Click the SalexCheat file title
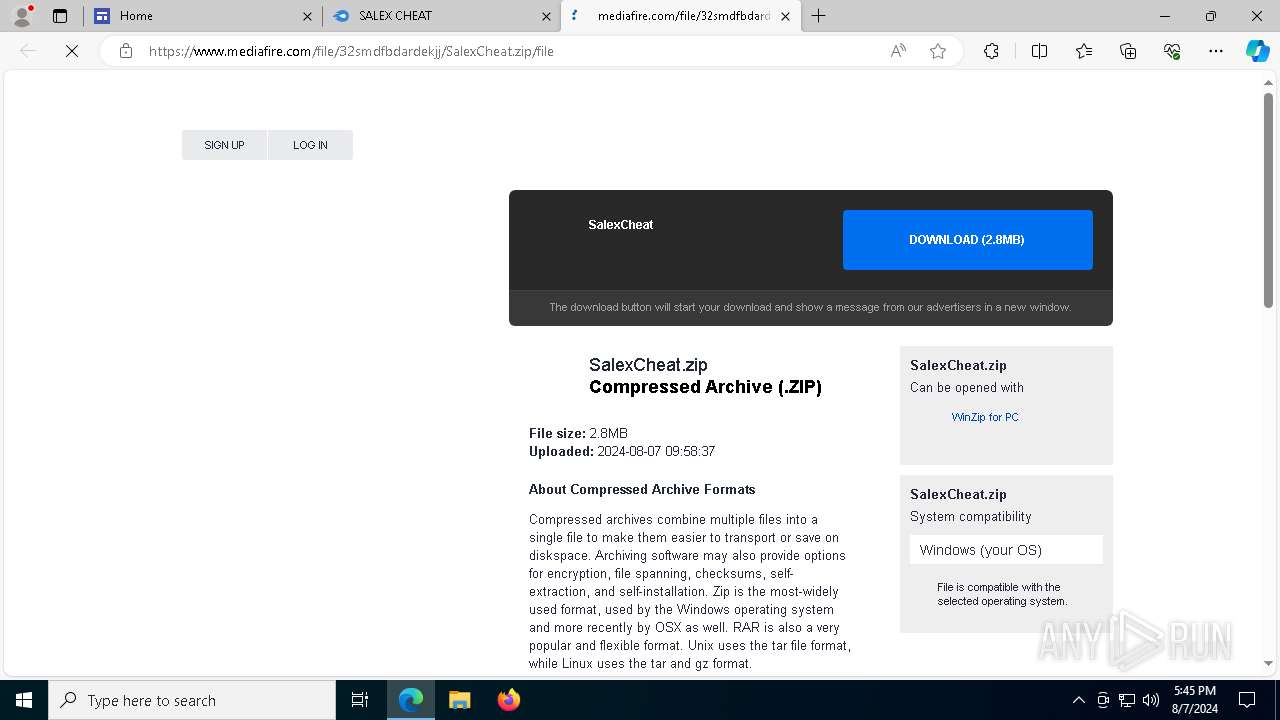 point(620,225)
